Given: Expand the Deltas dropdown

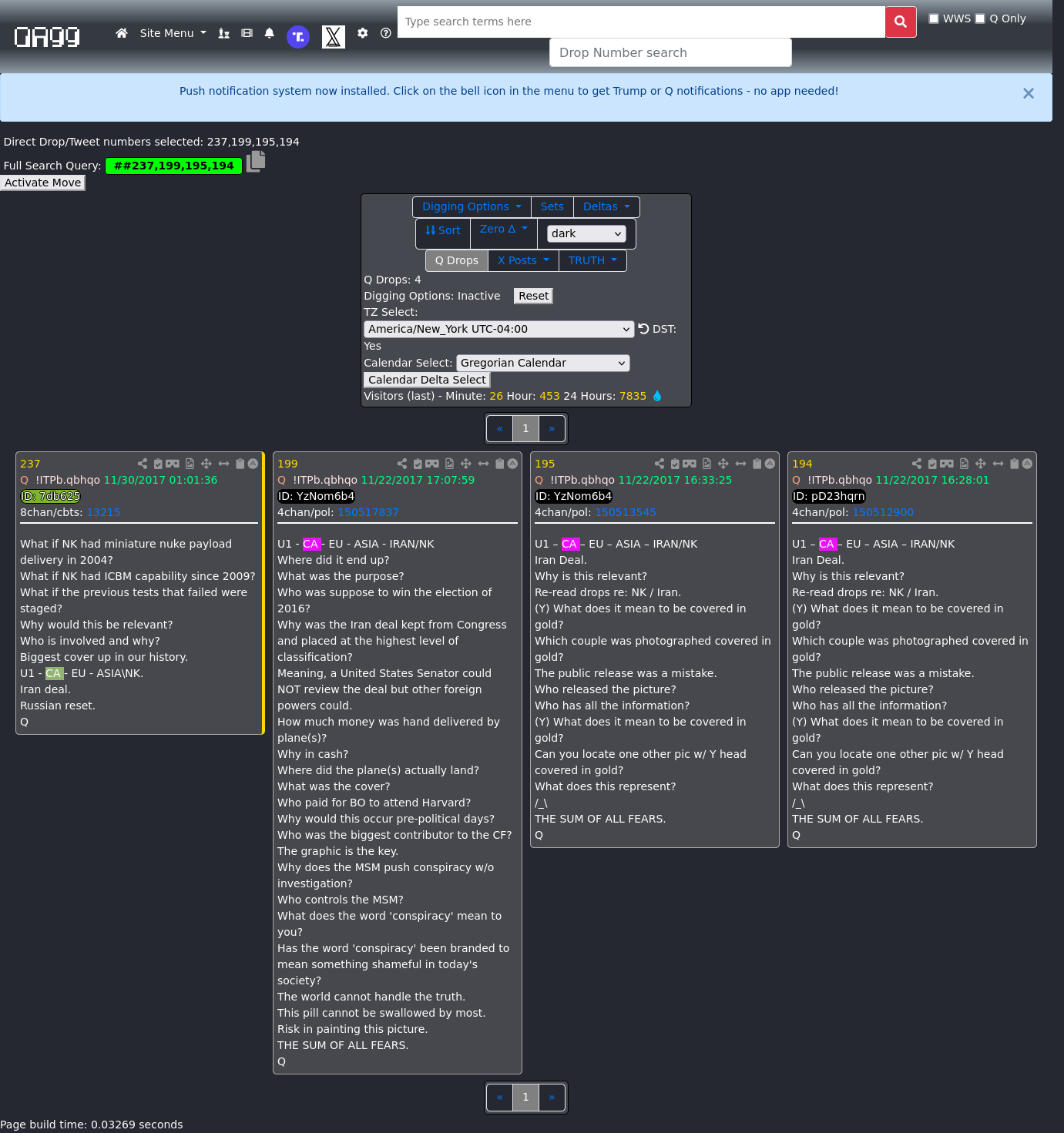Looking at the screenshot, I should [606, 206].
